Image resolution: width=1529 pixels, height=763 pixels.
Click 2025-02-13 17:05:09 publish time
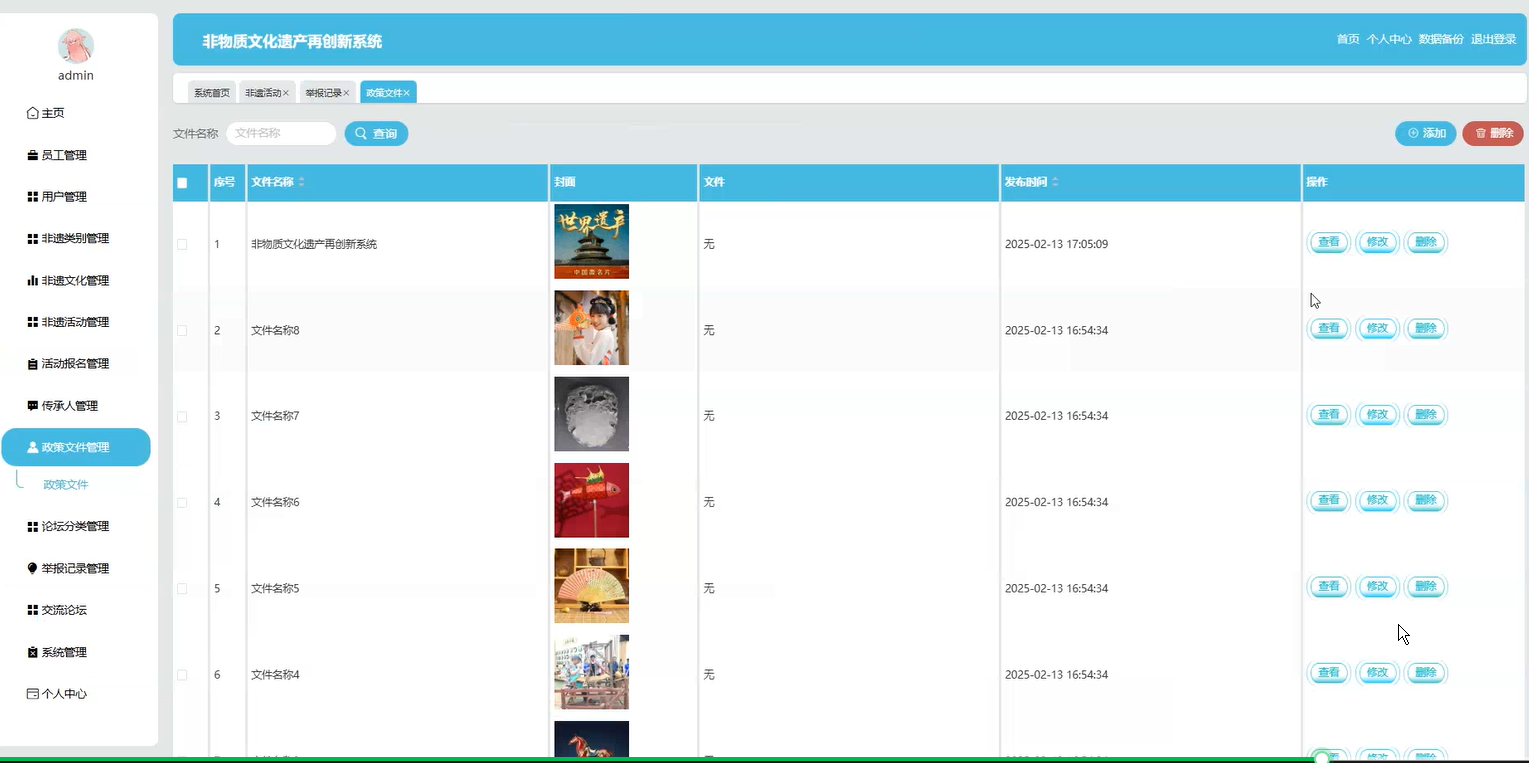click(1056, 244)
